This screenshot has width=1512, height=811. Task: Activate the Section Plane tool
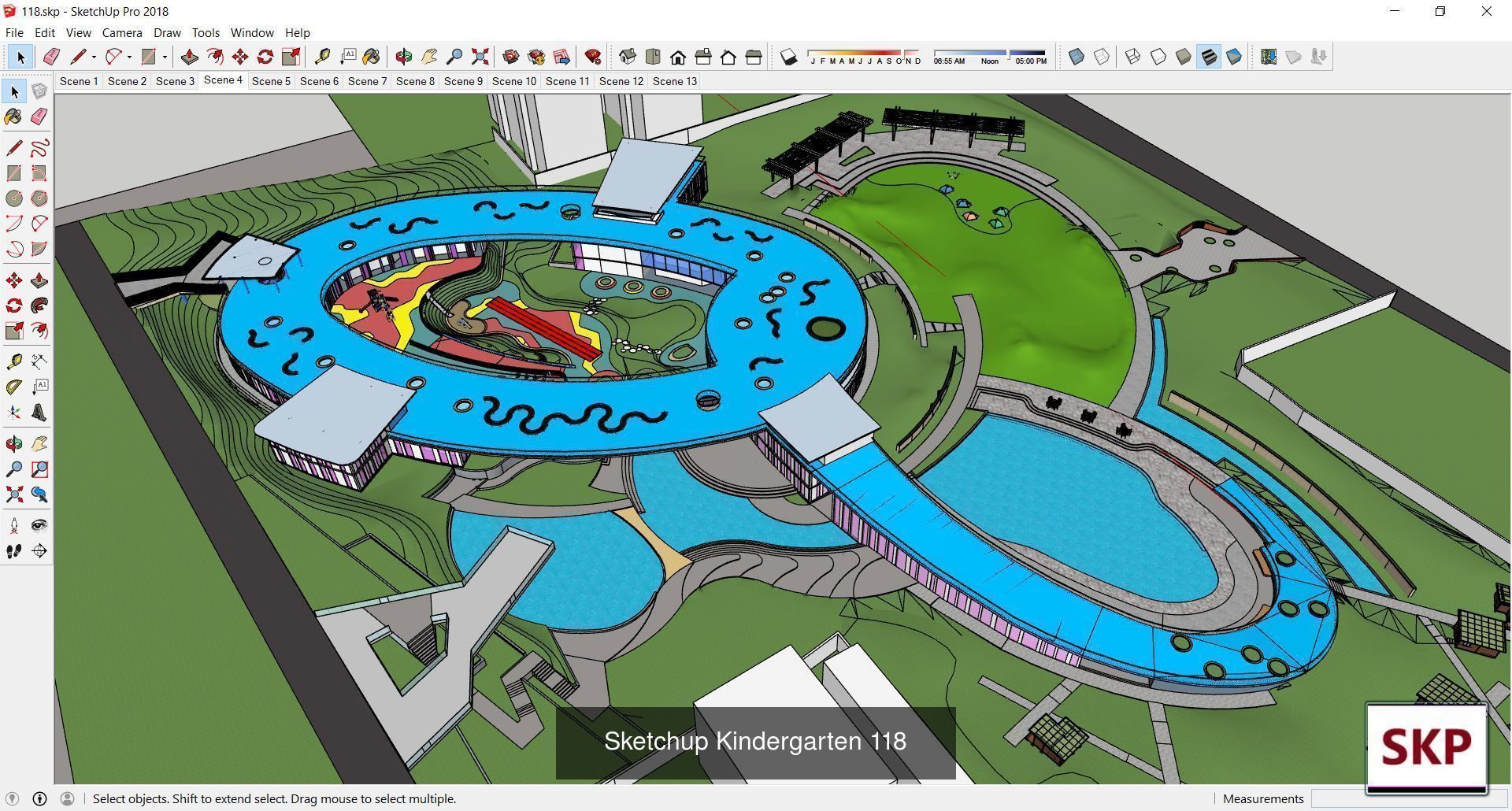pyautogui.click(x=39, y=550)
